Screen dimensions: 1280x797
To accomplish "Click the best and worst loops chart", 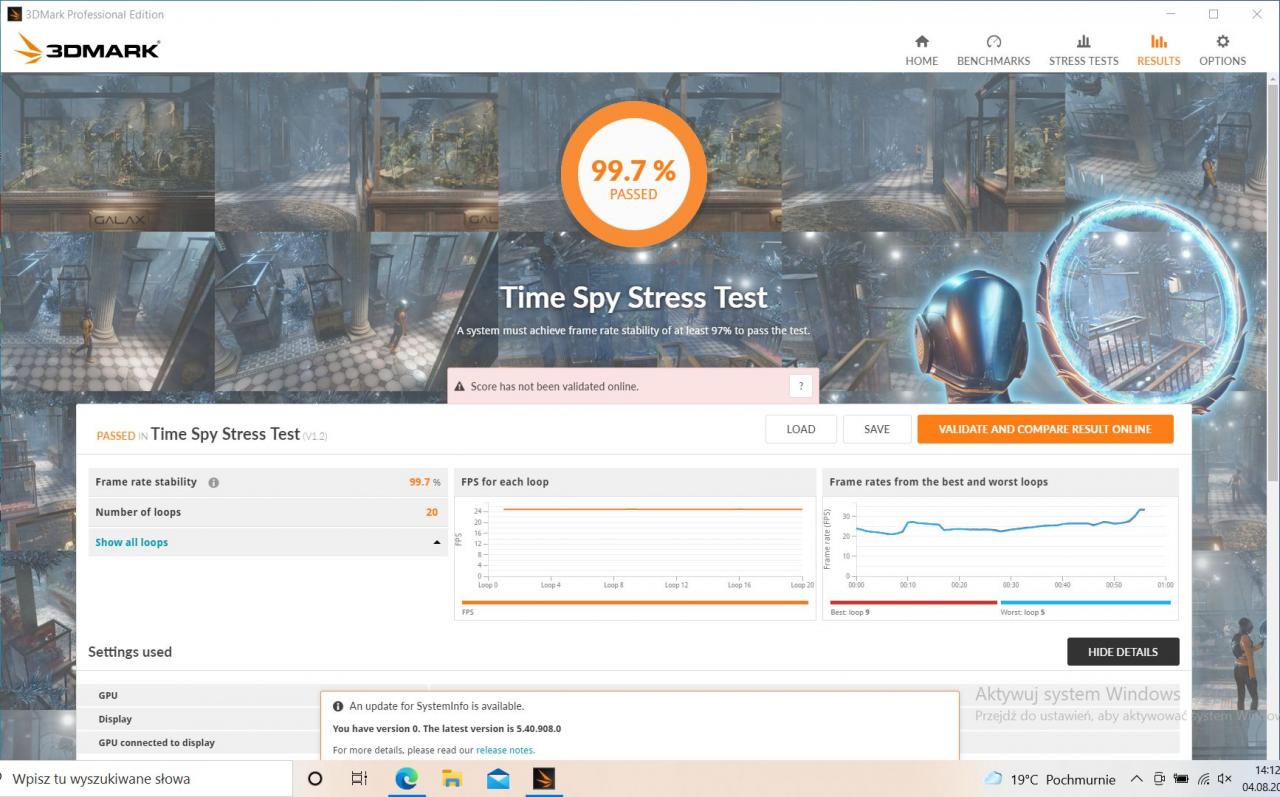I will point(1000,546).
